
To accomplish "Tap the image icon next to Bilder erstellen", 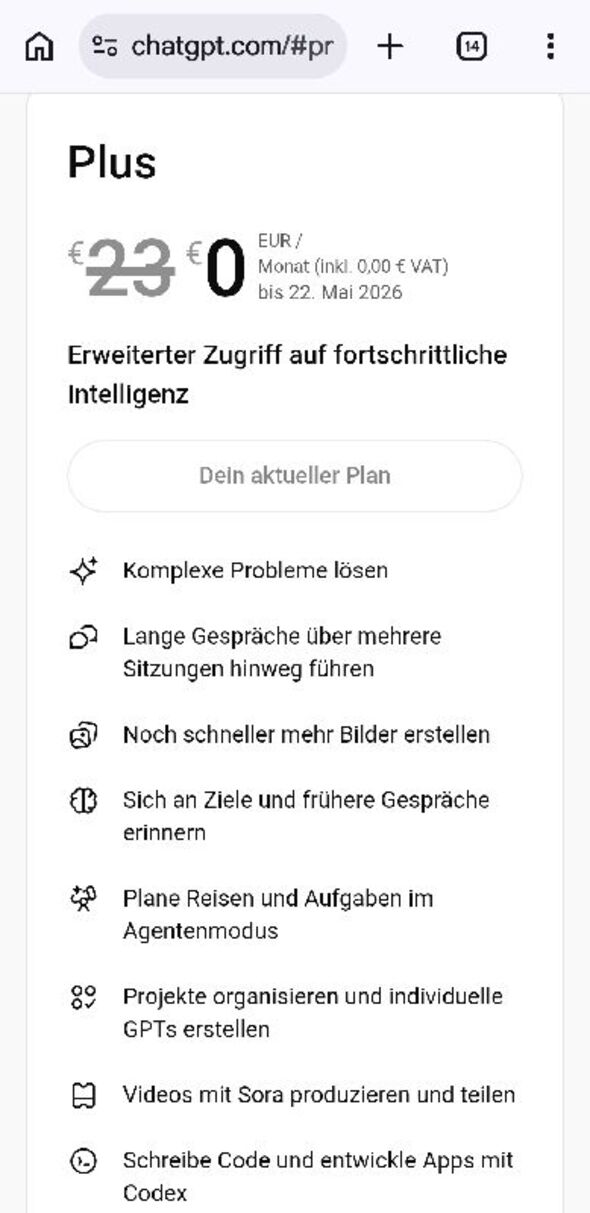I will [x=83, y=735].
